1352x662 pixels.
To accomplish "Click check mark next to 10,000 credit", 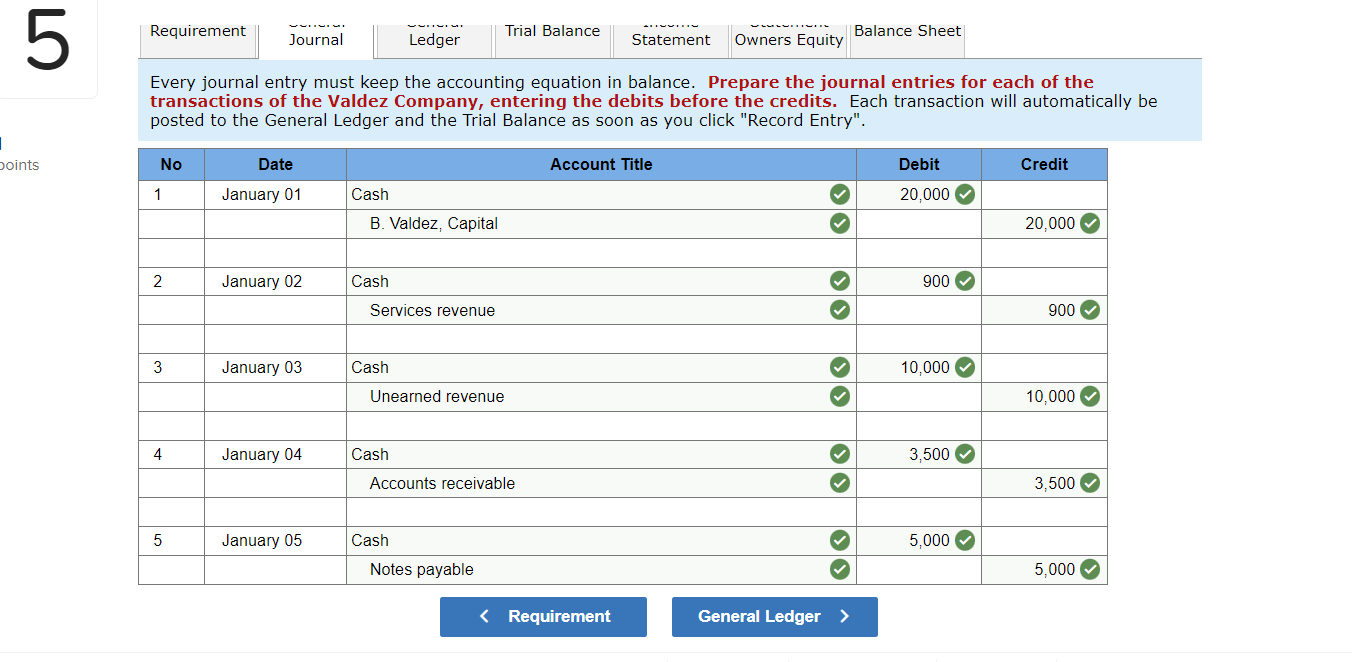I will pyautogui.click(x=1090, y=396).
